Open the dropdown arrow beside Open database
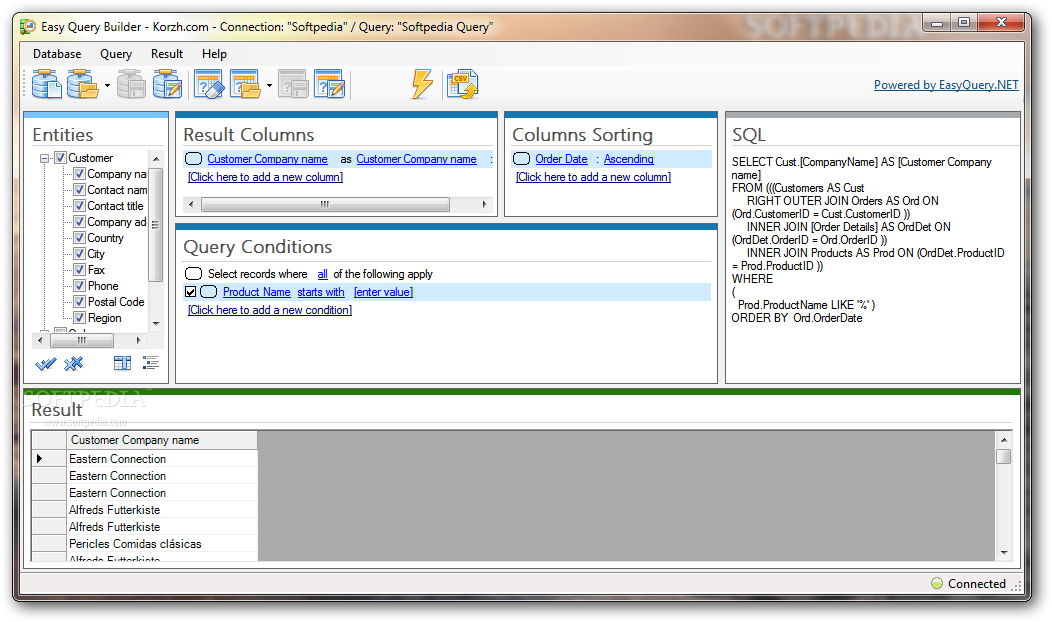Viewport: 1052px width, 622px height. (107, 85)
